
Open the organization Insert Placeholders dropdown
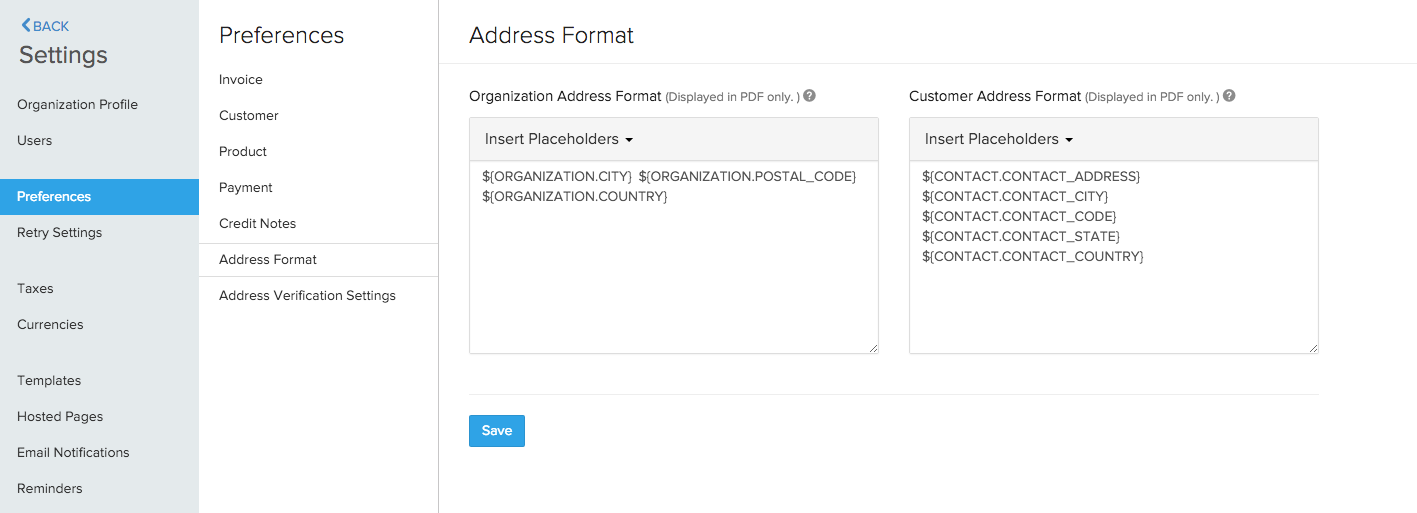[x=559, y=139]
